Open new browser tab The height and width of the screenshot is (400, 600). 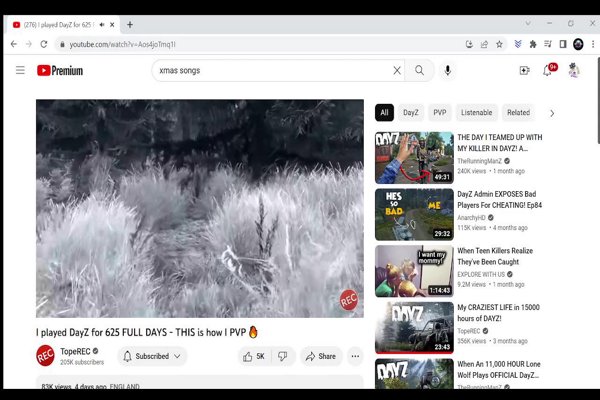130,24
